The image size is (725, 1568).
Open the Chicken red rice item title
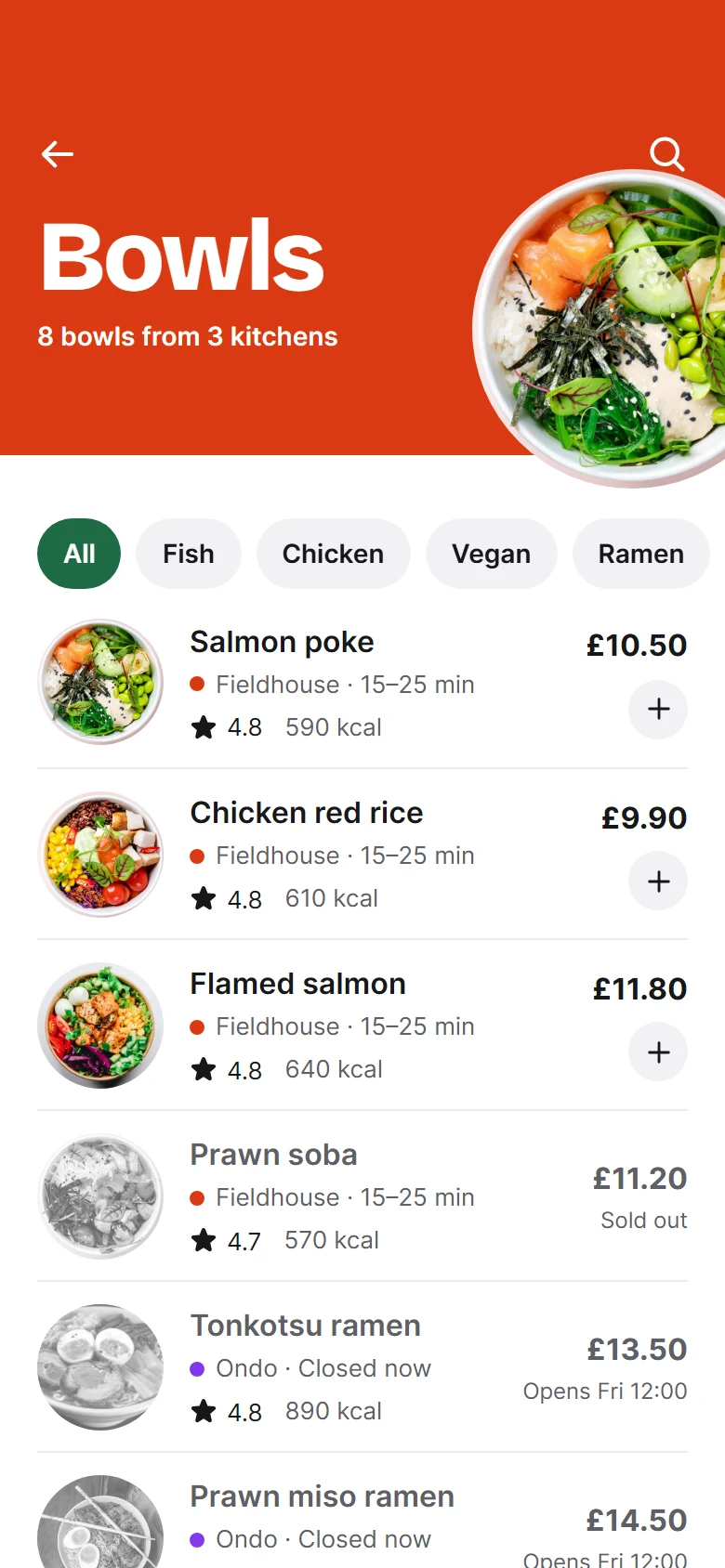click(307, 813)
